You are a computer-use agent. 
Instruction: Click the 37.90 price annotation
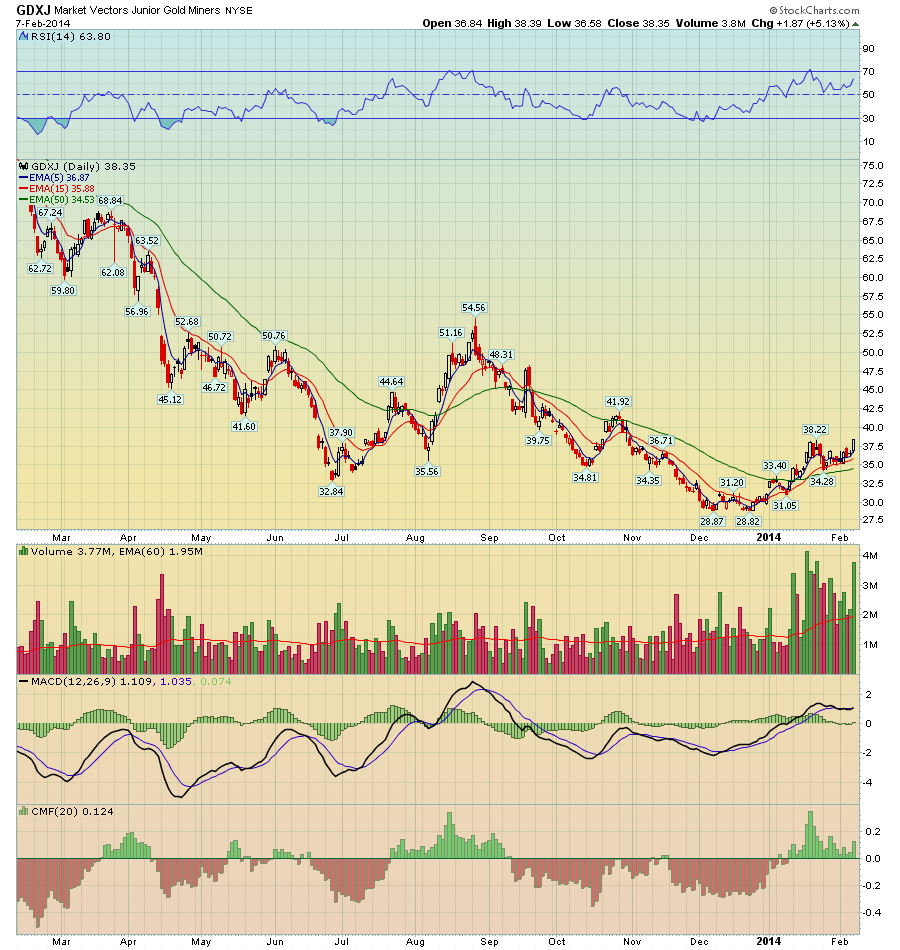coord(341,433)
